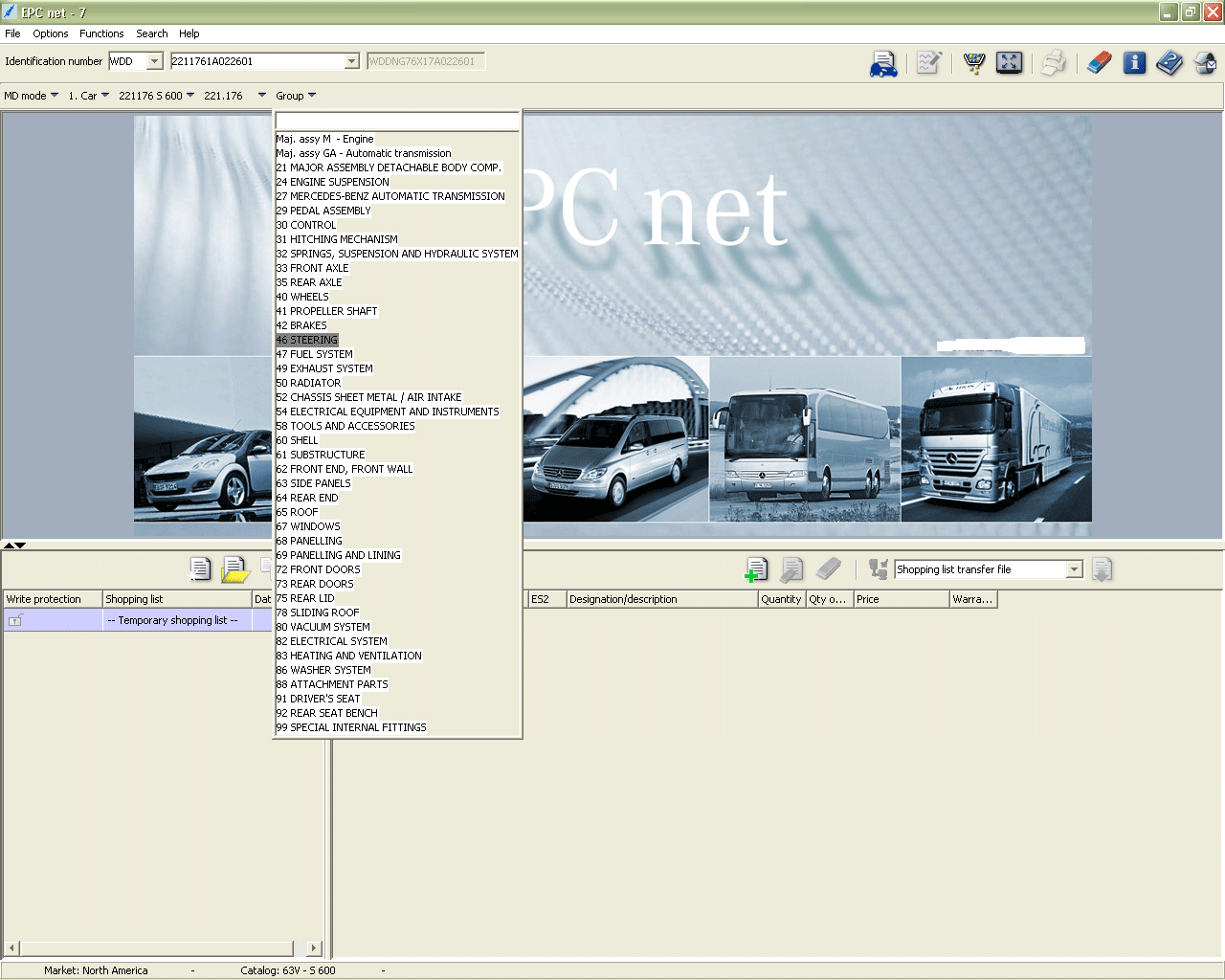Select 50 RADIATOR group
This screenshot has height=980, width=1225.
tap(308, 383)
